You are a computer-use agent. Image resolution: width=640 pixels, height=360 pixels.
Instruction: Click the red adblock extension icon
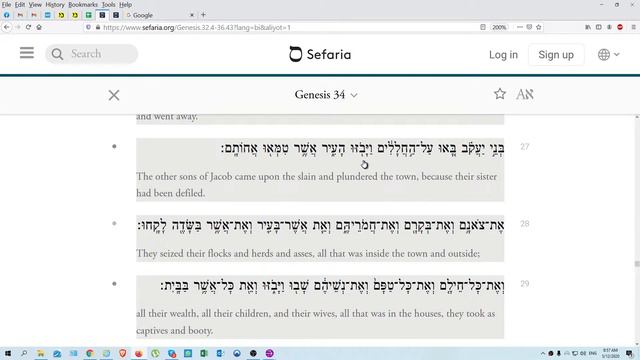pyautogui.click(x=620, y=27)
